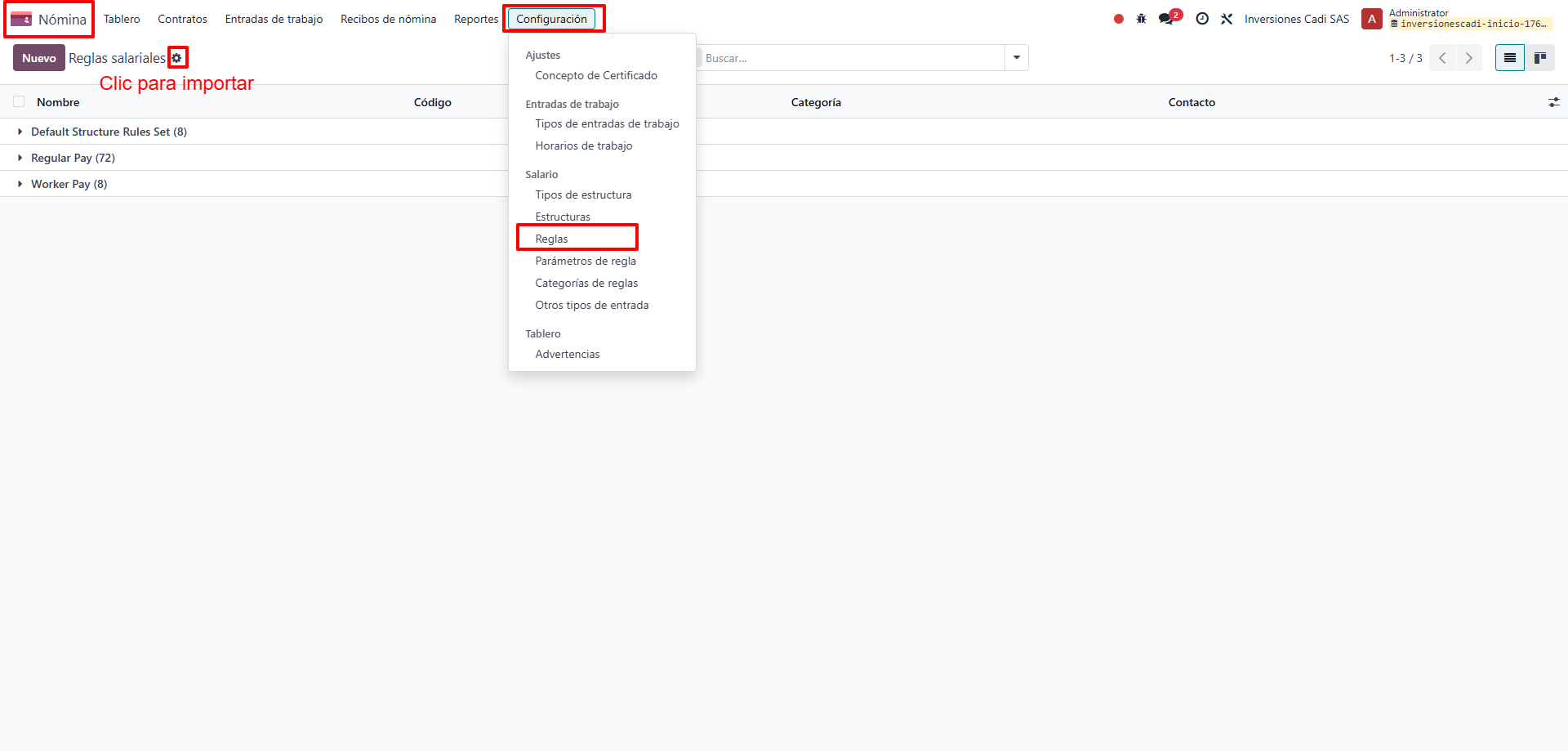
Task: Select Parámetros de regla menu item
Action: pos(586,261)
